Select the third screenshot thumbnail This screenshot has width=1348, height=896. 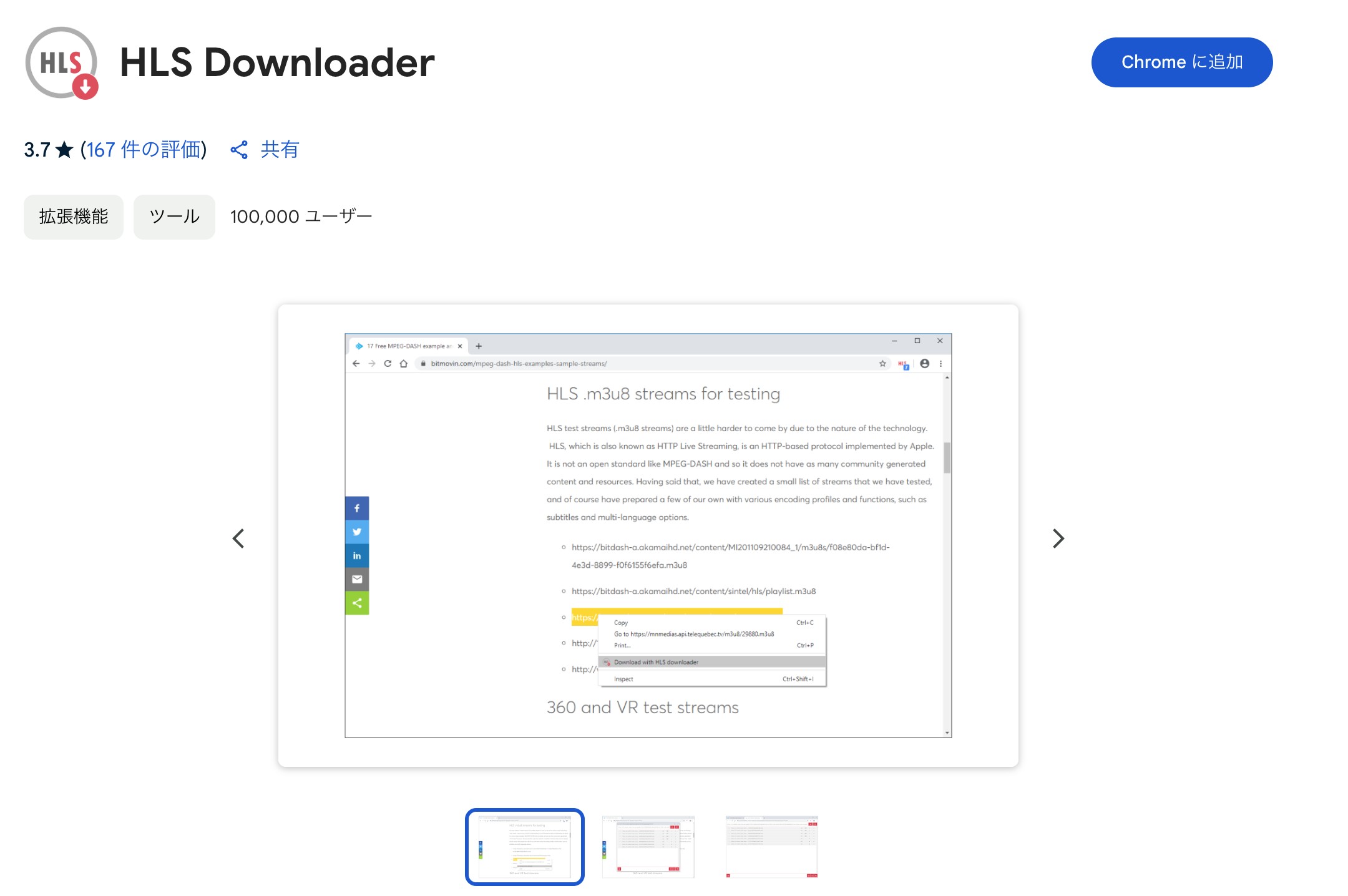click(771, 847)
